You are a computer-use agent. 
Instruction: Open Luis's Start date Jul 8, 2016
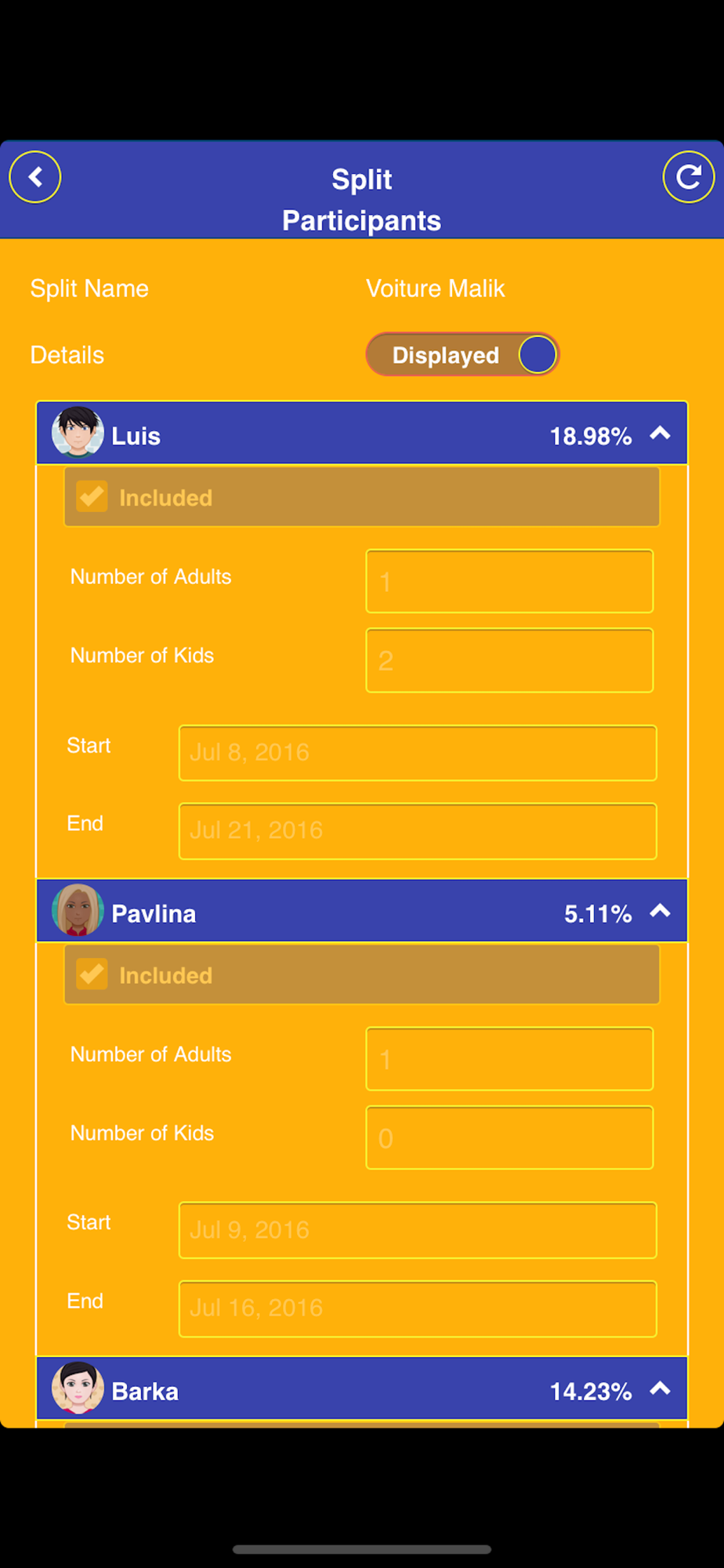tap(418, 753)
